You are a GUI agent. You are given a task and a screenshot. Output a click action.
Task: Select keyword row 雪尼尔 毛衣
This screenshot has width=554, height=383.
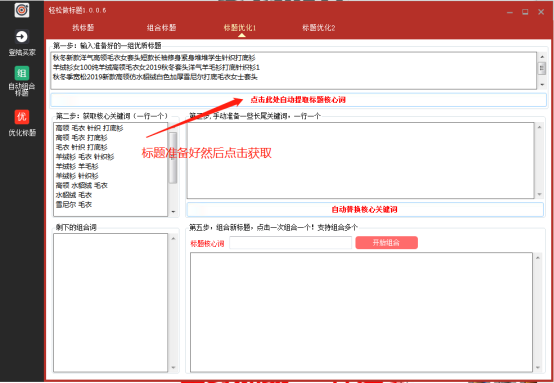pyautogui.click(x=74, y=205)
